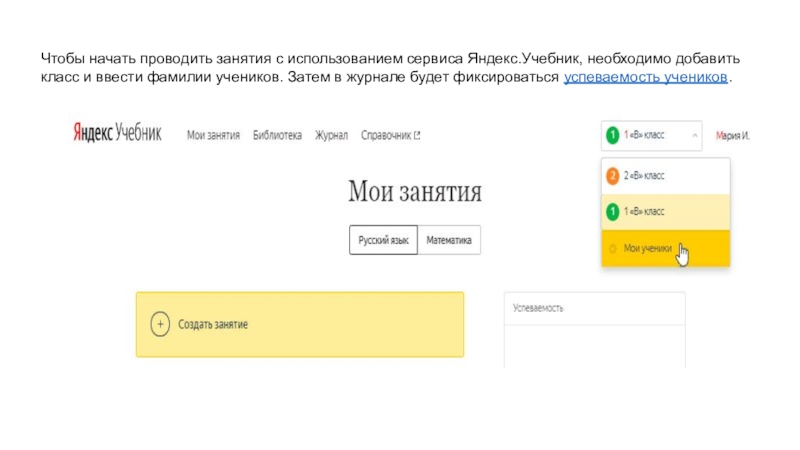
Task: Click the green 1 badge in the class selector
Action: point(609,135)
